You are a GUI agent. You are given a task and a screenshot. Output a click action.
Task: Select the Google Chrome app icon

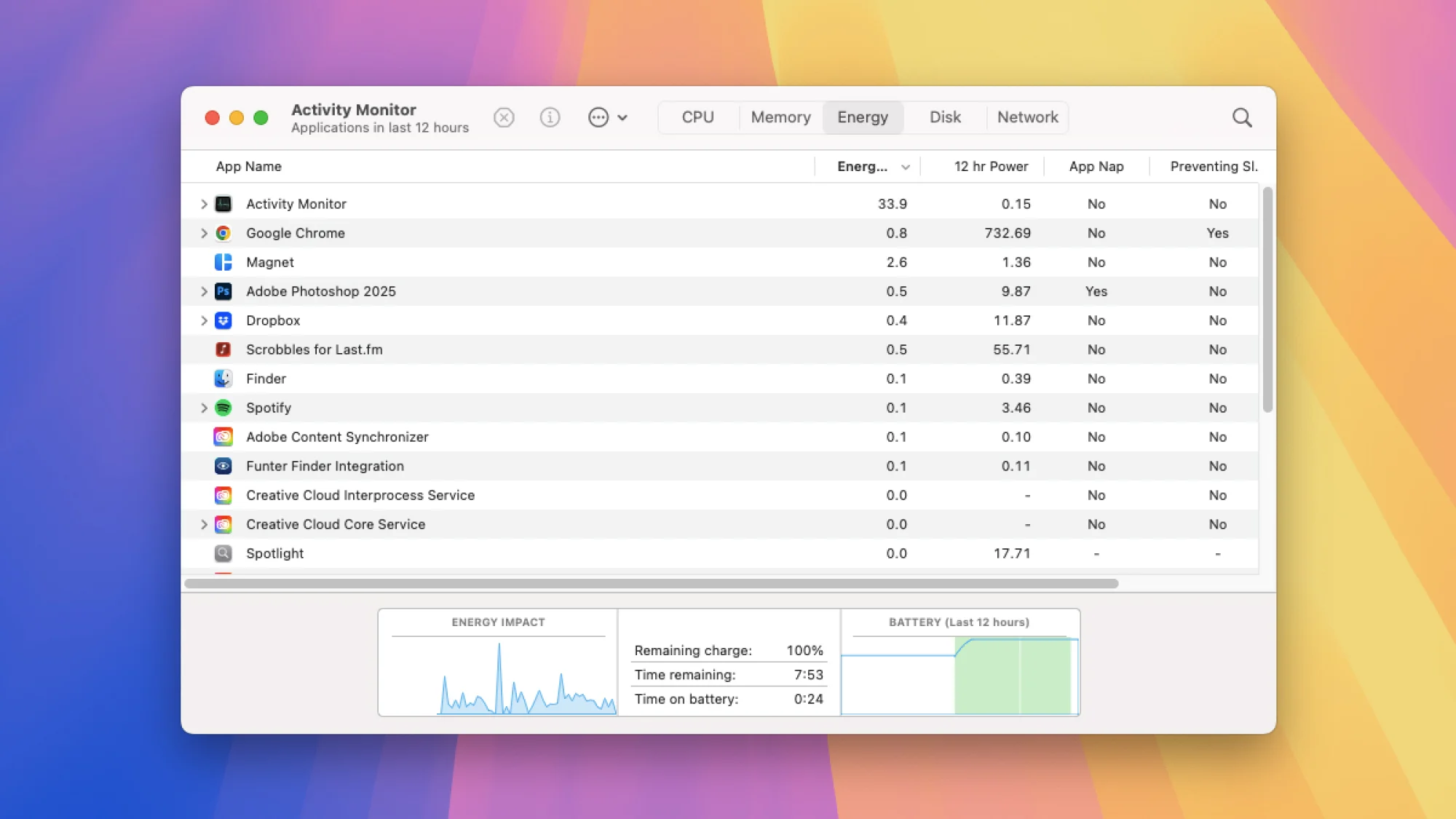click(223, 233)
